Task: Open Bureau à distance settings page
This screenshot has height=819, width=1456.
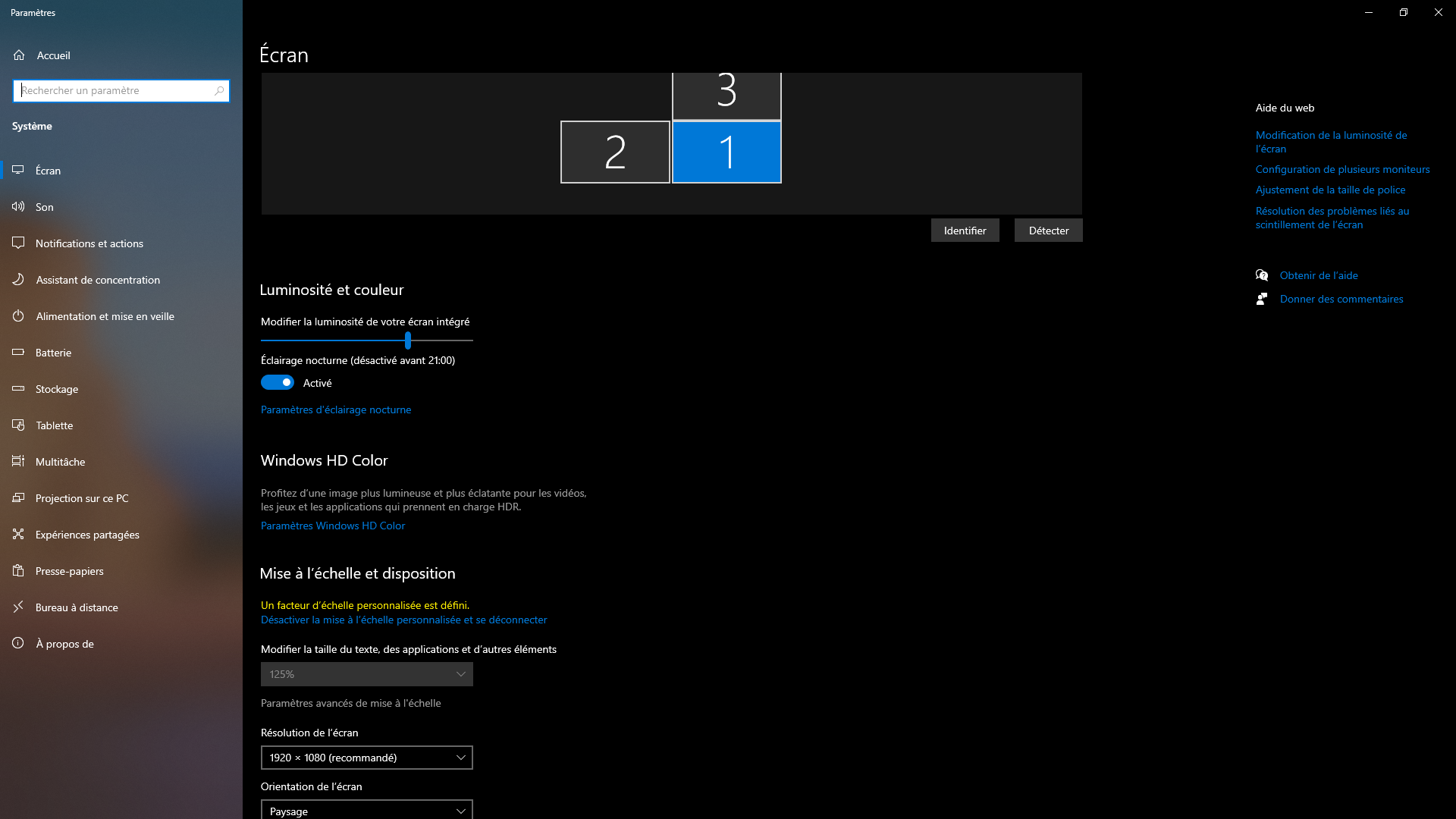Action: pyautogui.click(x=77, y=607)
